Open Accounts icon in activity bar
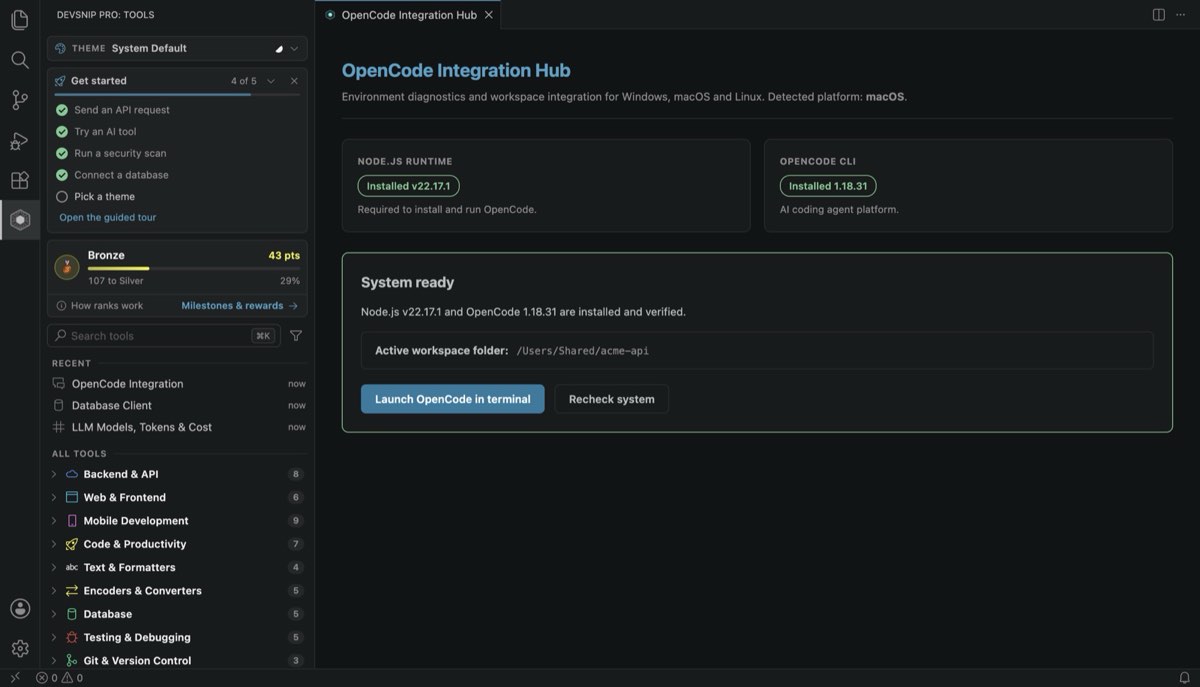 point(20,608)
